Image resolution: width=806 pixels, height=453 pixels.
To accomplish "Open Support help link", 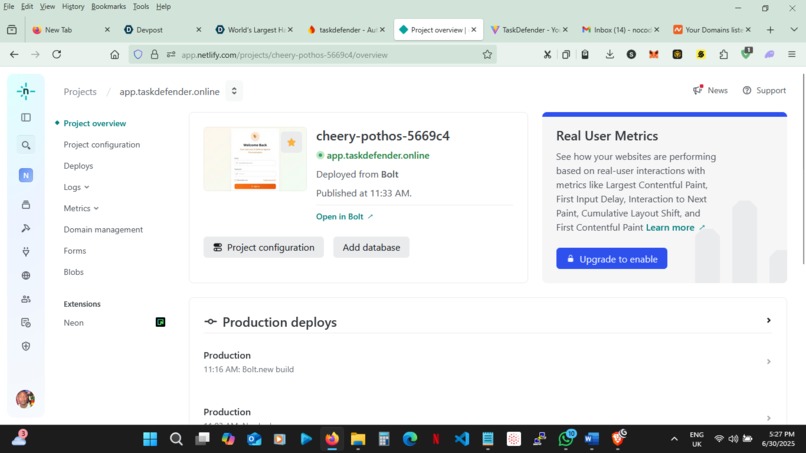I will coord(764,90).
